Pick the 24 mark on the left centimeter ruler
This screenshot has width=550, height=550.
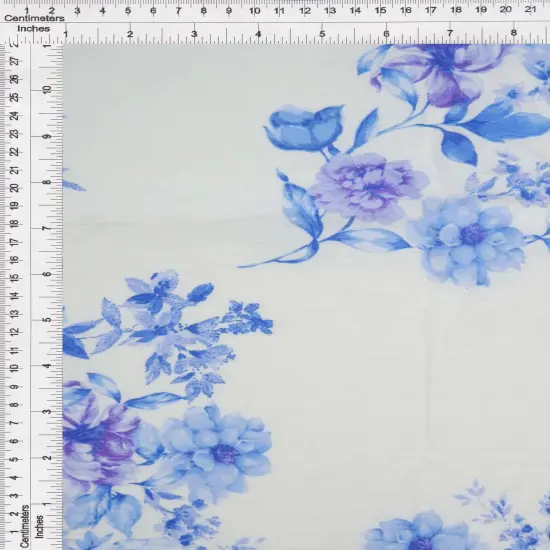click(x=15, y=115)
